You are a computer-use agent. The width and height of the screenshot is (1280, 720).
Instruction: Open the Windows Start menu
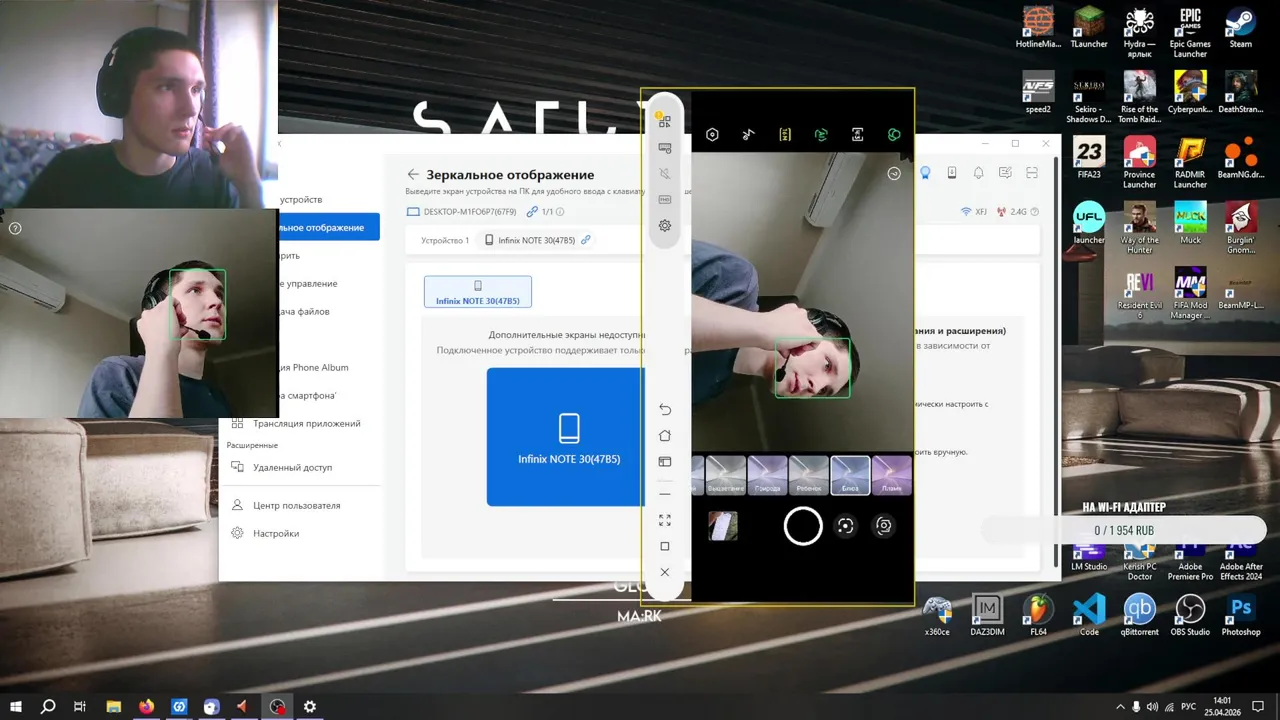tap(16, 706)
